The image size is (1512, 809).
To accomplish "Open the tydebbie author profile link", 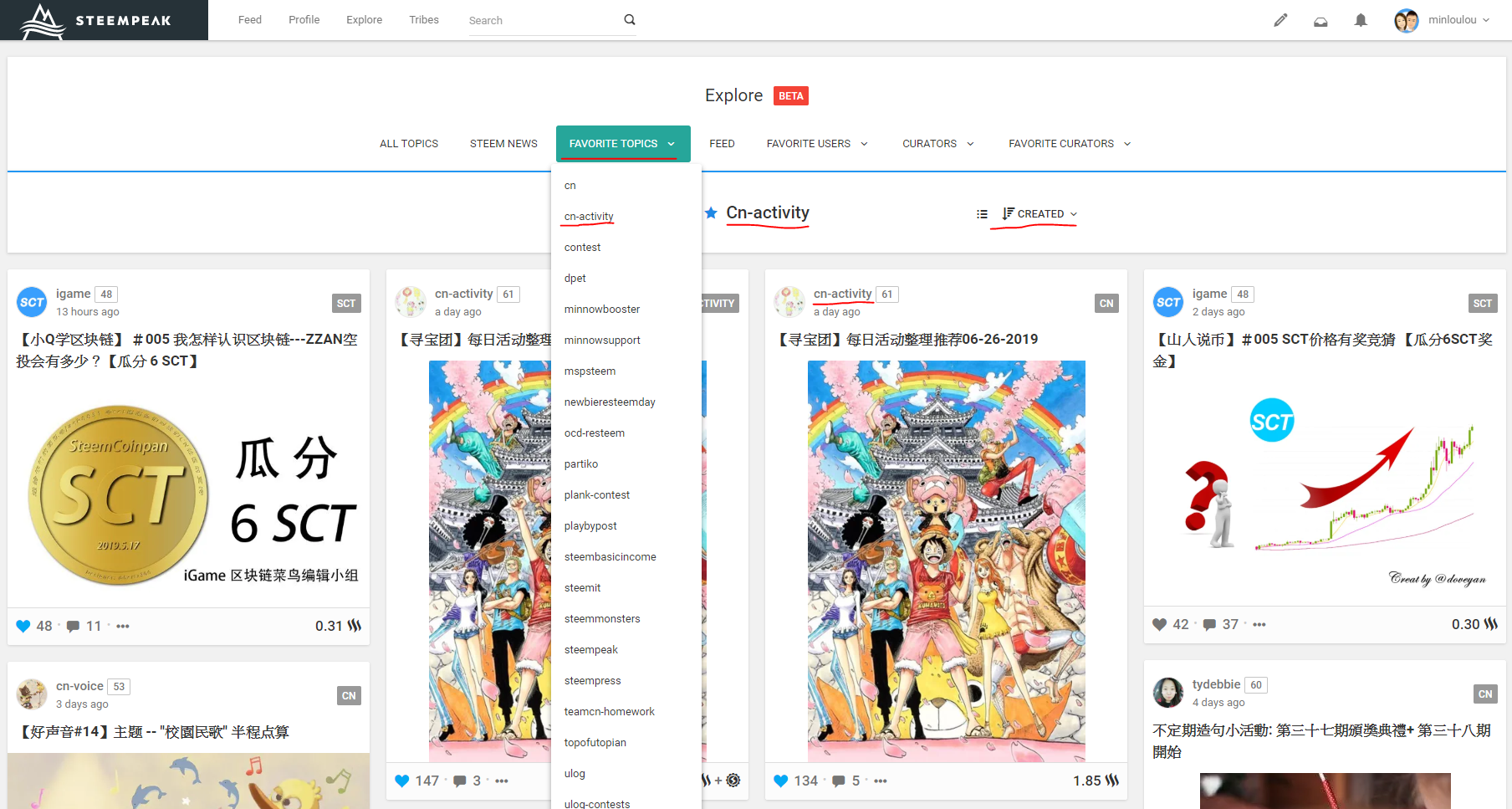I will (1216, 684).
